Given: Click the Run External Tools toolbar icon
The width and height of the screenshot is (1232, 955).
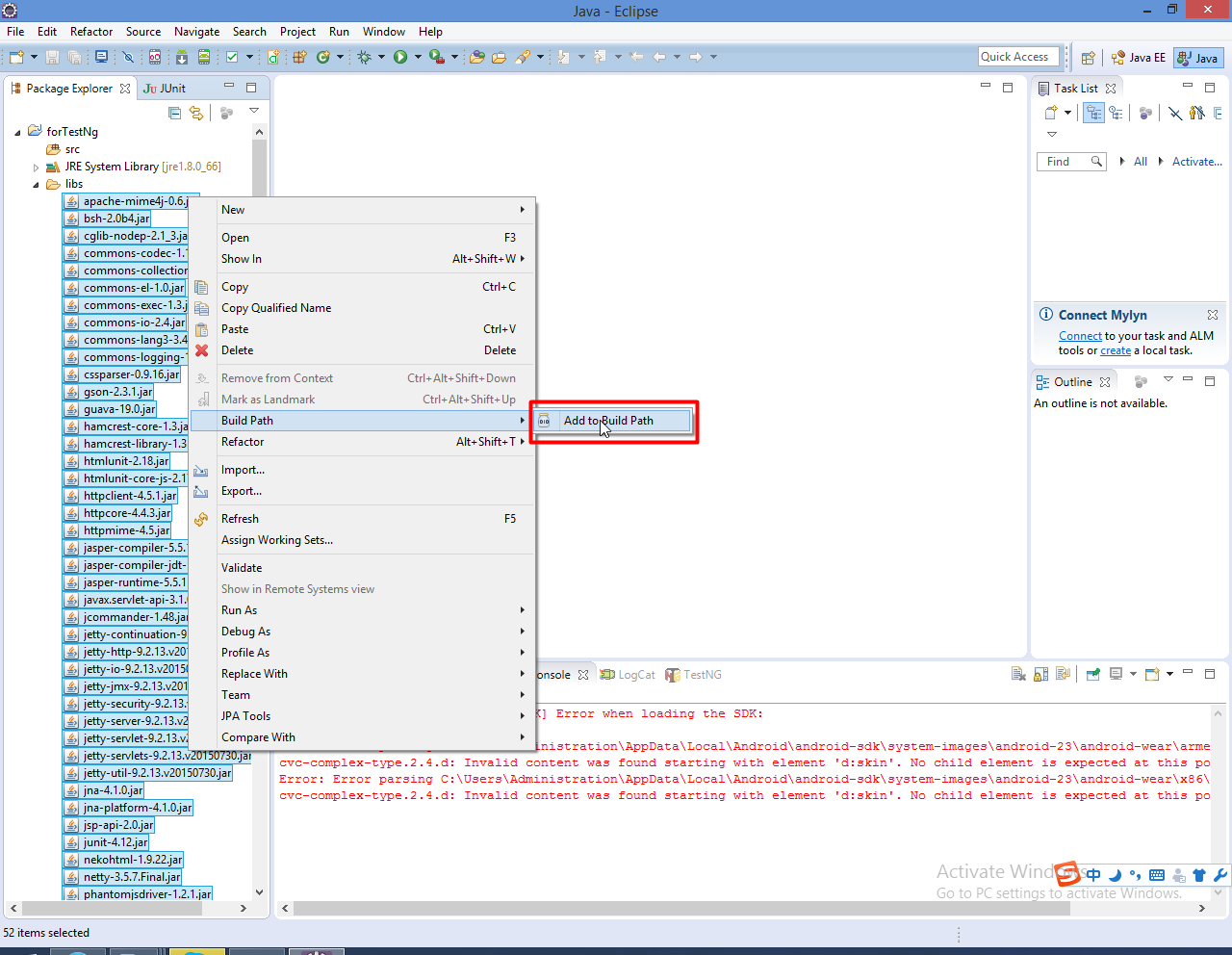Looking at the screenshot, I should click(x=436, y=58).
